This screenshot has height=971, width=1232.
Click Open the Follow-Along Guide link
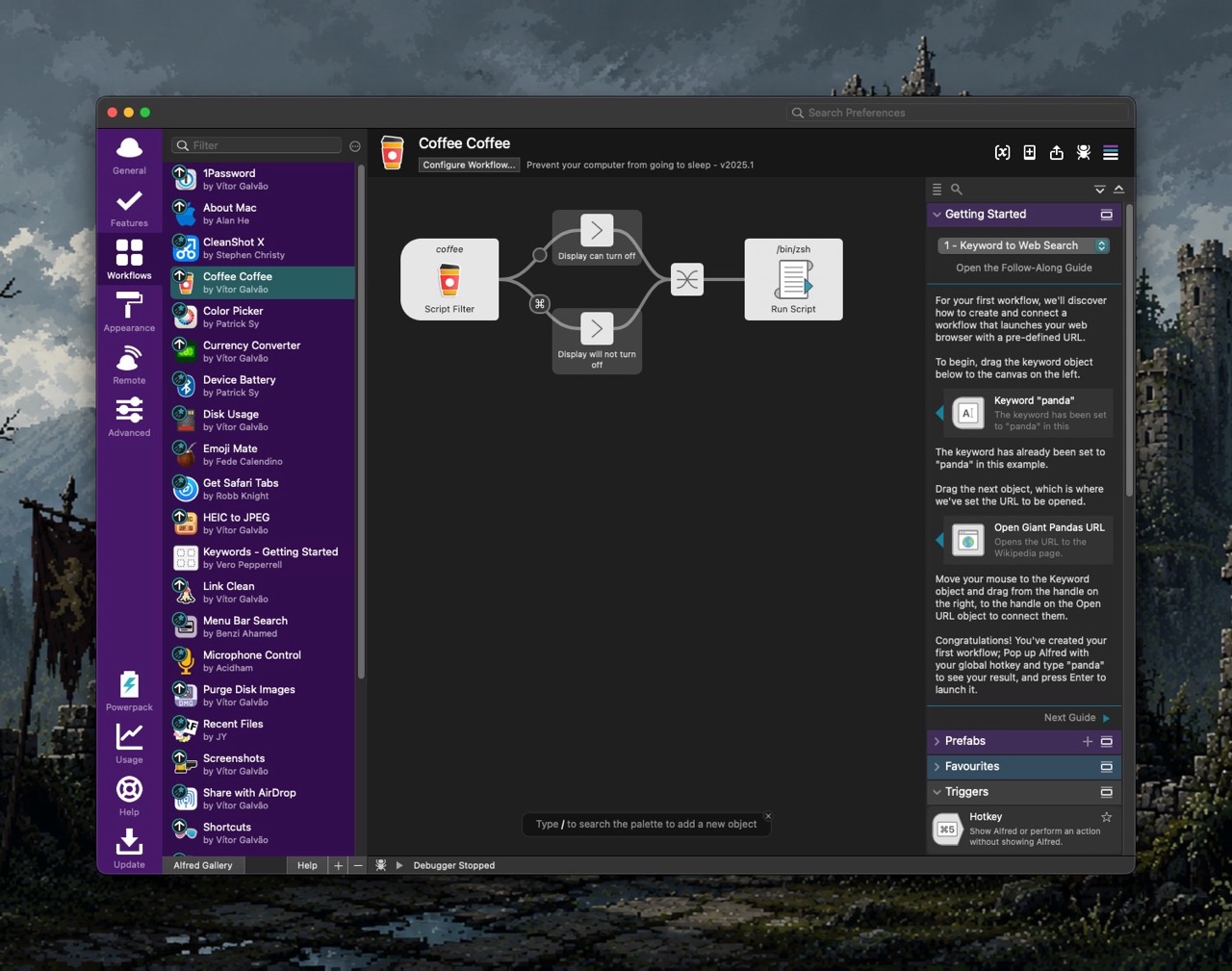[1024, 268]
